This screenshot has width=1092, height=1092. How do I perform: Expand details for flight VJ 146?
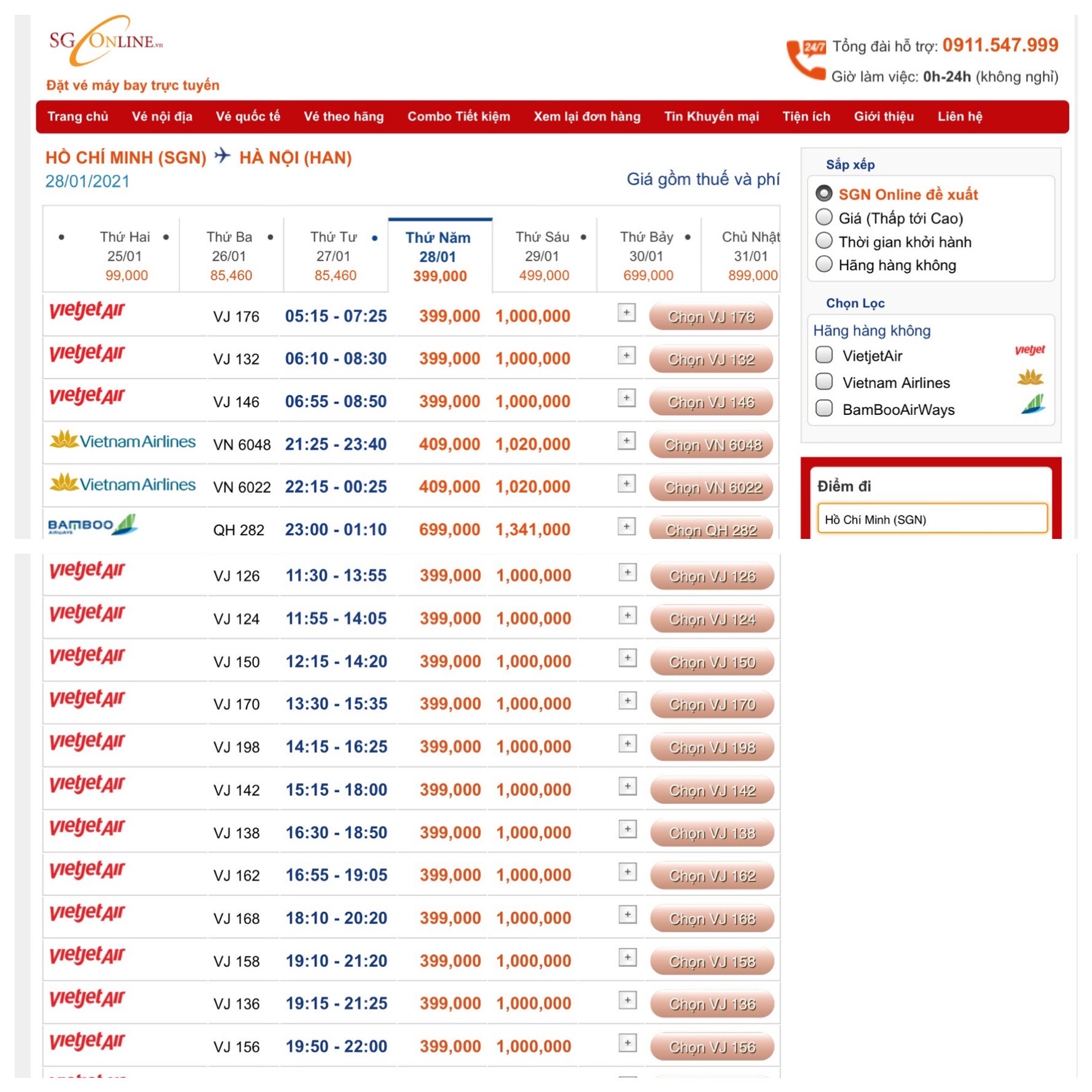click(626, 398)
